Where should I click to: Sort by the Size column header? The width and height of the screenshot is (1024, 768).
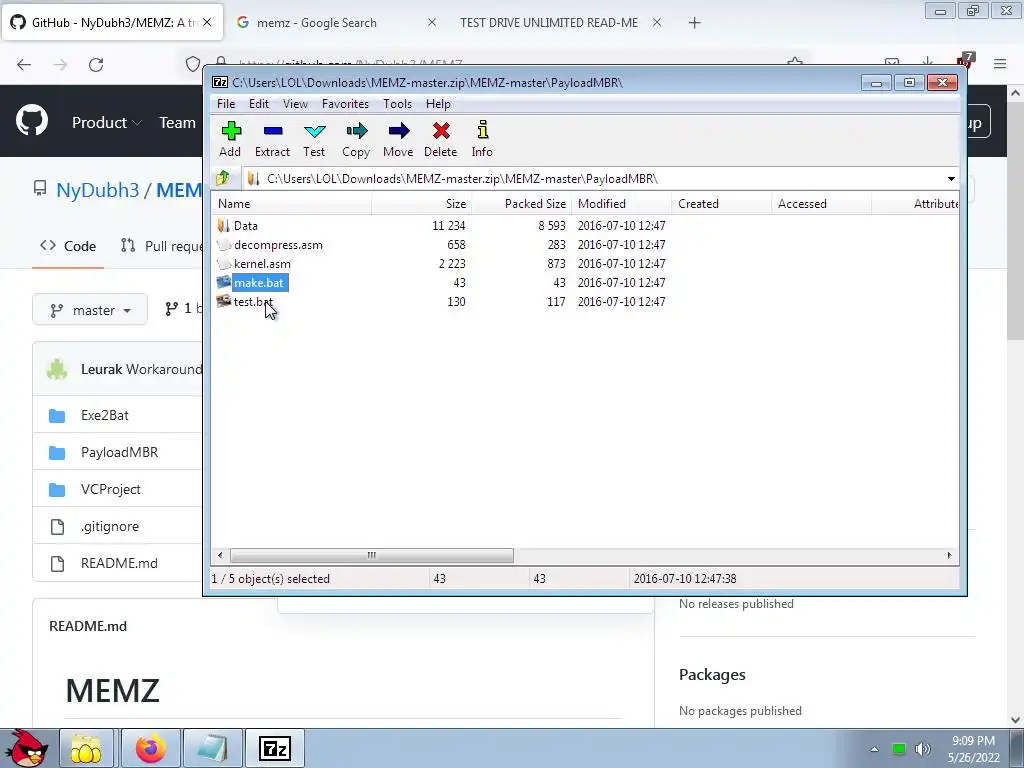pyautogui.click(x=421, y=204)
